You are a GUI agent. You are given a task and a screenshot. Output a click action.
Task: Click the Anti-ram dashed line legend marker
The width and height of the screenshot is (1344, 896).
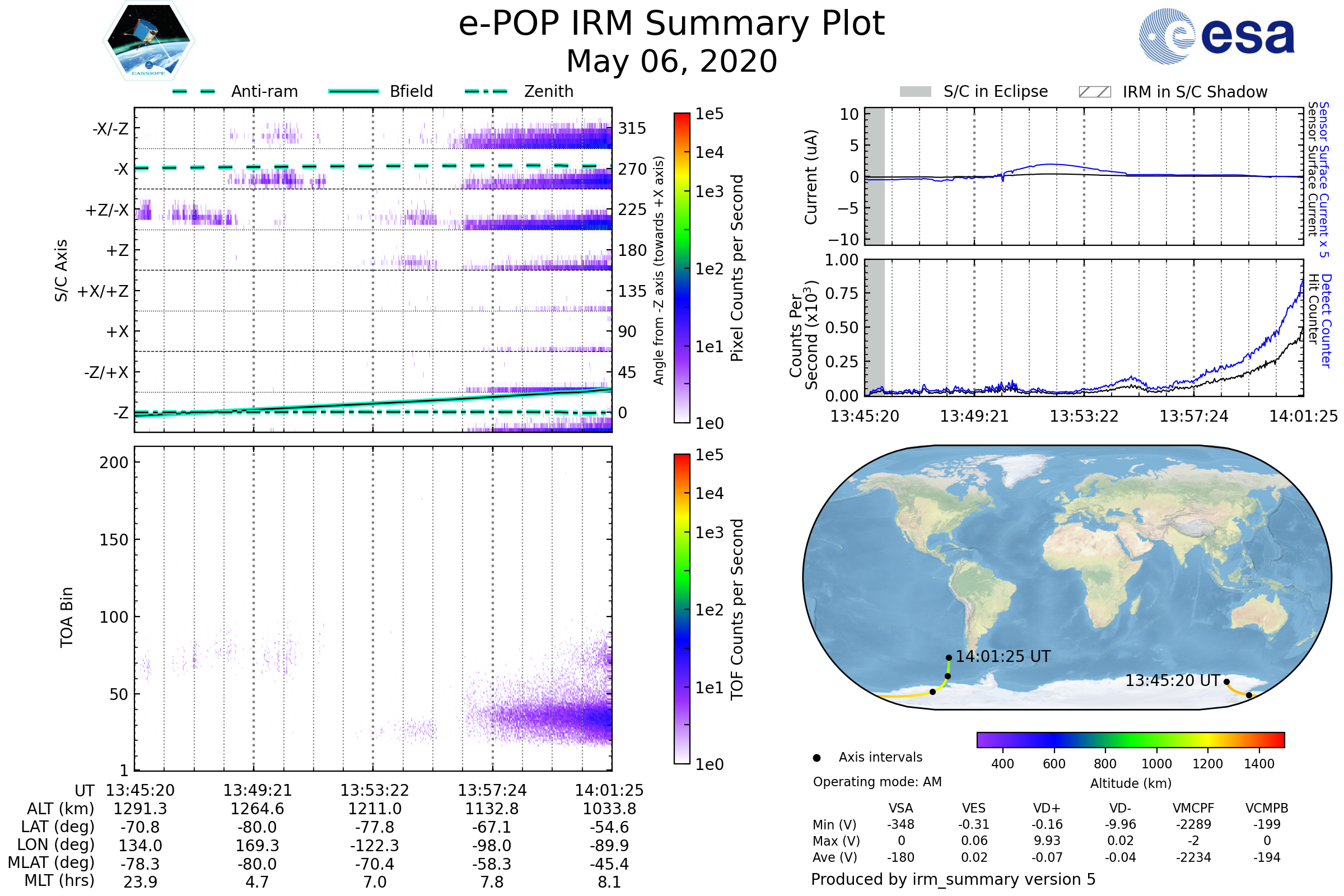(x=194, y=91)
